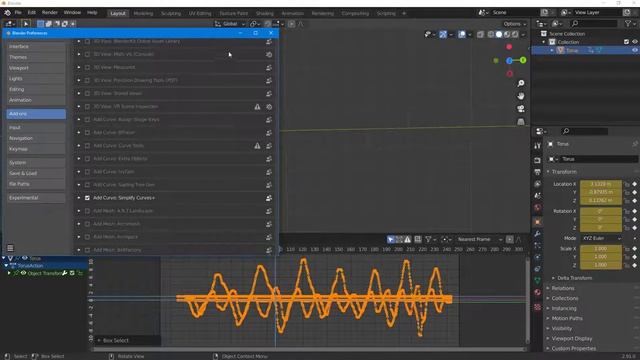Select material preview shading icon

[507, 34]
